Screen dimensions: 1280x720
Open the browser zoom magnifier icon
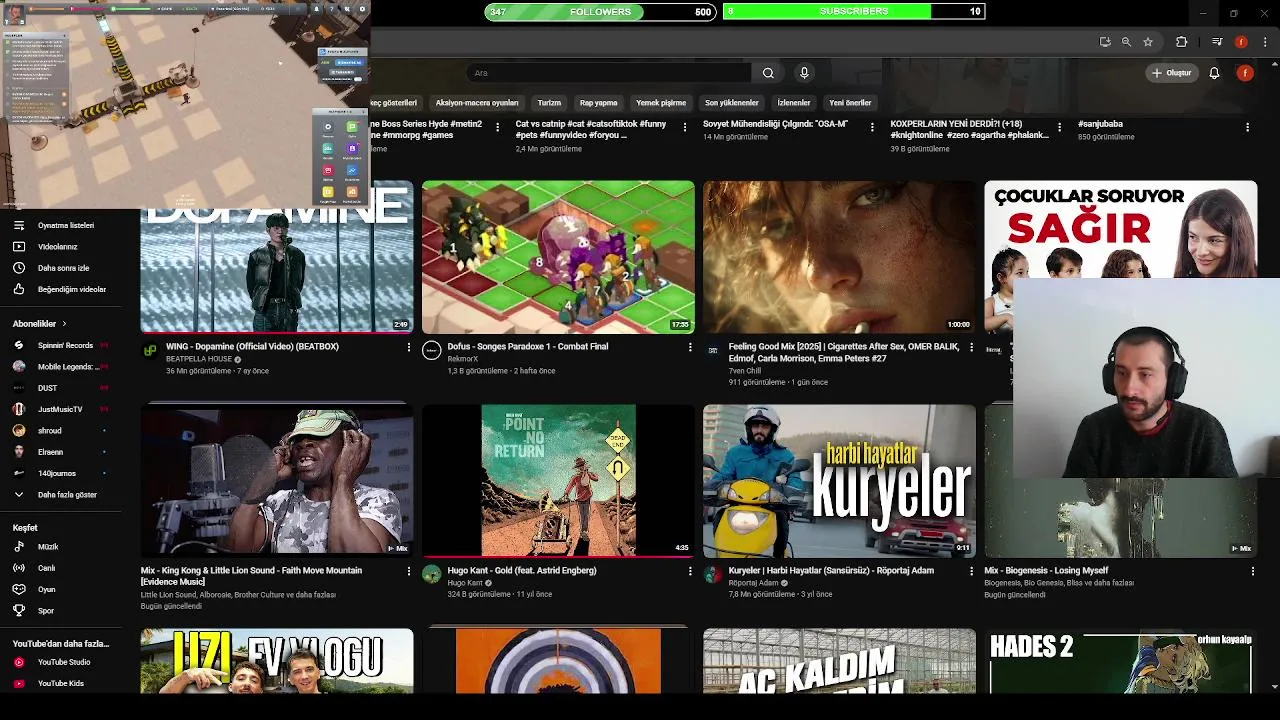tap(1126, 42)
